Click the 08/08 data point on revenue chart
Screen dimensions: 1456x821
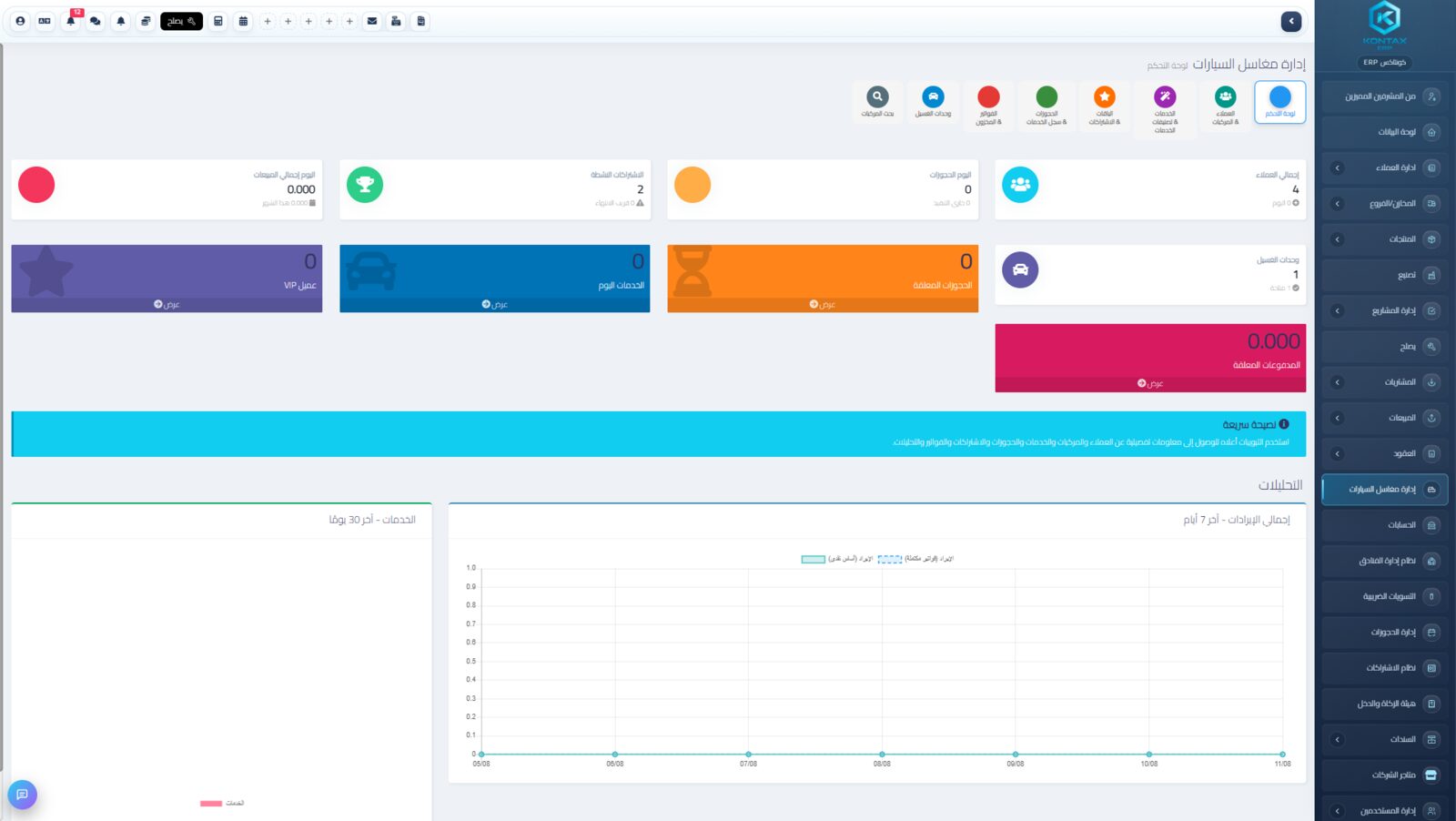[882, 755]
